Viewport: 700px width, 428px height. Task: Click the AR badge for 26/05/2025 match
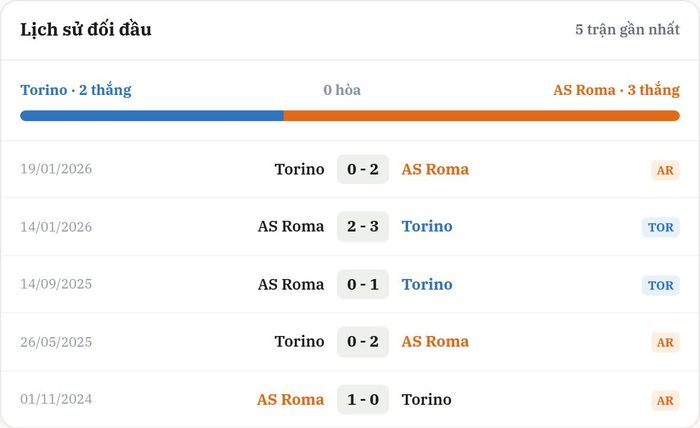pos(665,342)
